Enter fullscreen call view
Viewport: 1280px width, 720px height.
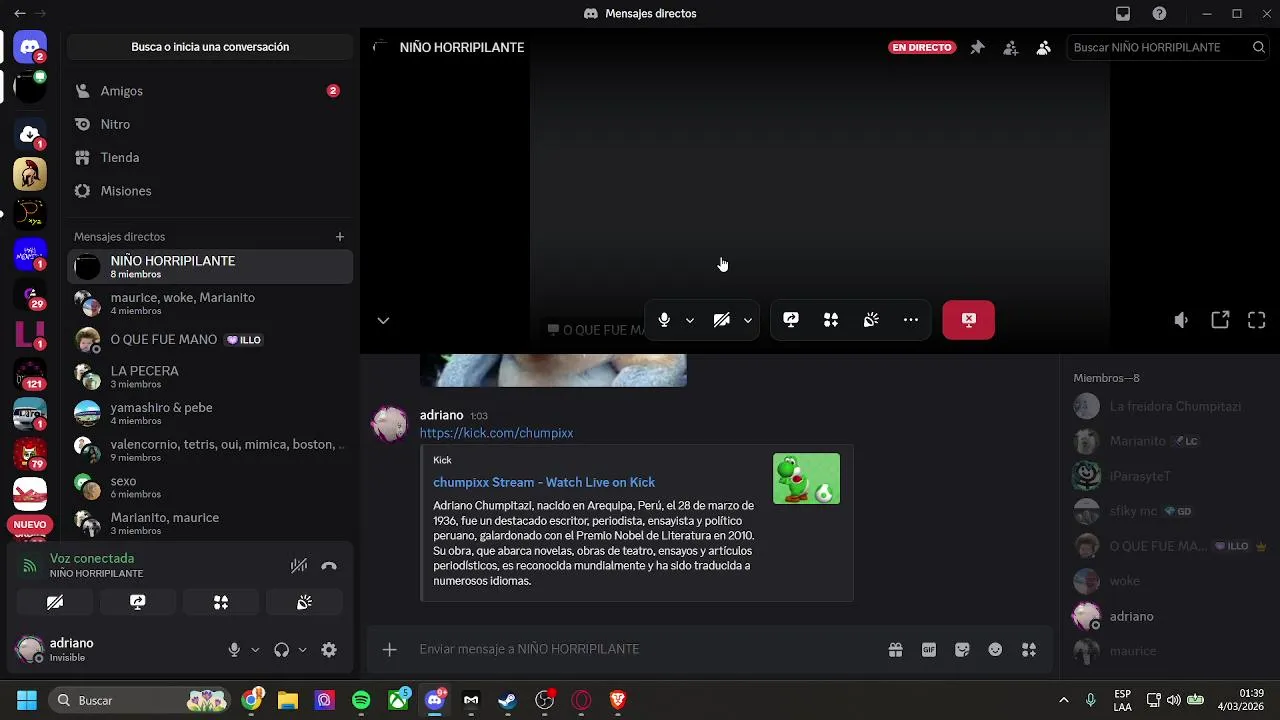[1257, 320]
